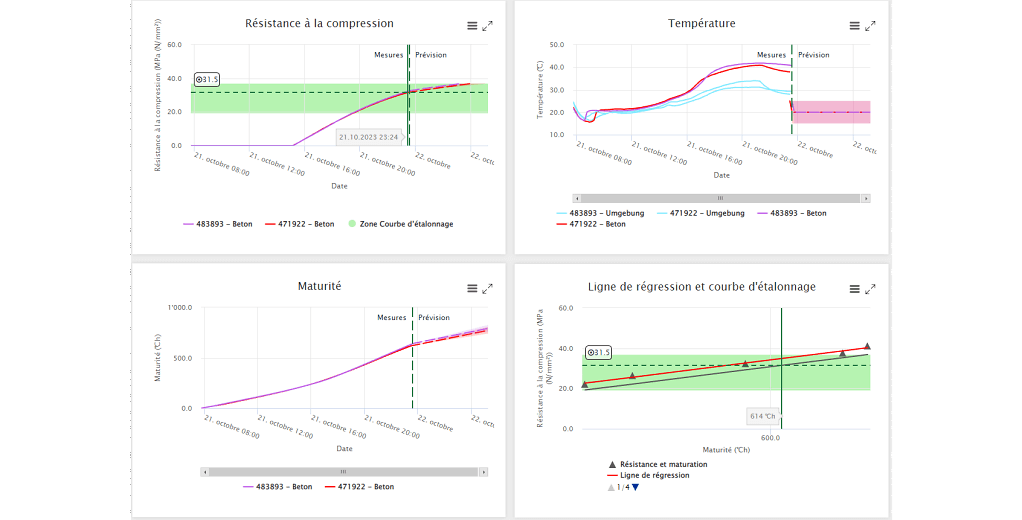
Task: Toggle Zone Courbe d'étalonnage legend item
Action: point(405,224)
